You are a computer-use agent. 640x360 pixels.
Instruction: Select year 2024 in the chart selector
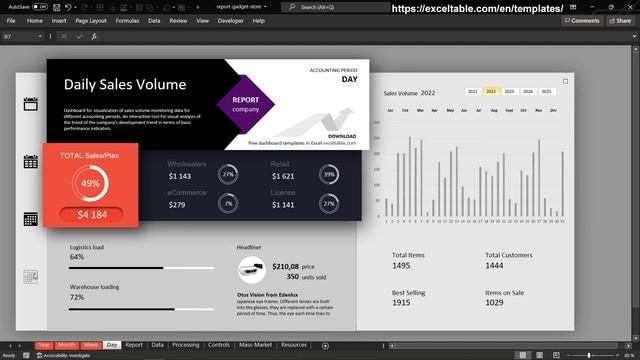coord(528,91)
